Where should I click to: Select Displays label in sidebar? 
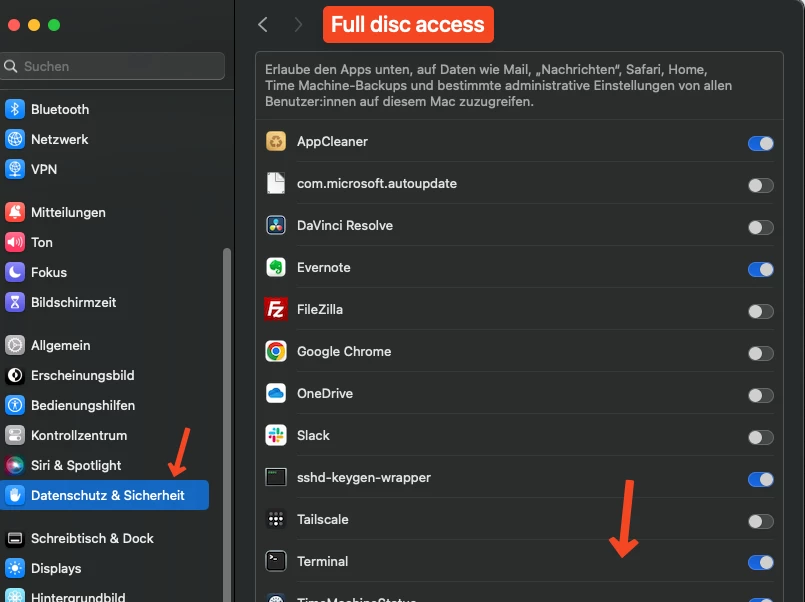pyautogui.click(x=56, y=569)
